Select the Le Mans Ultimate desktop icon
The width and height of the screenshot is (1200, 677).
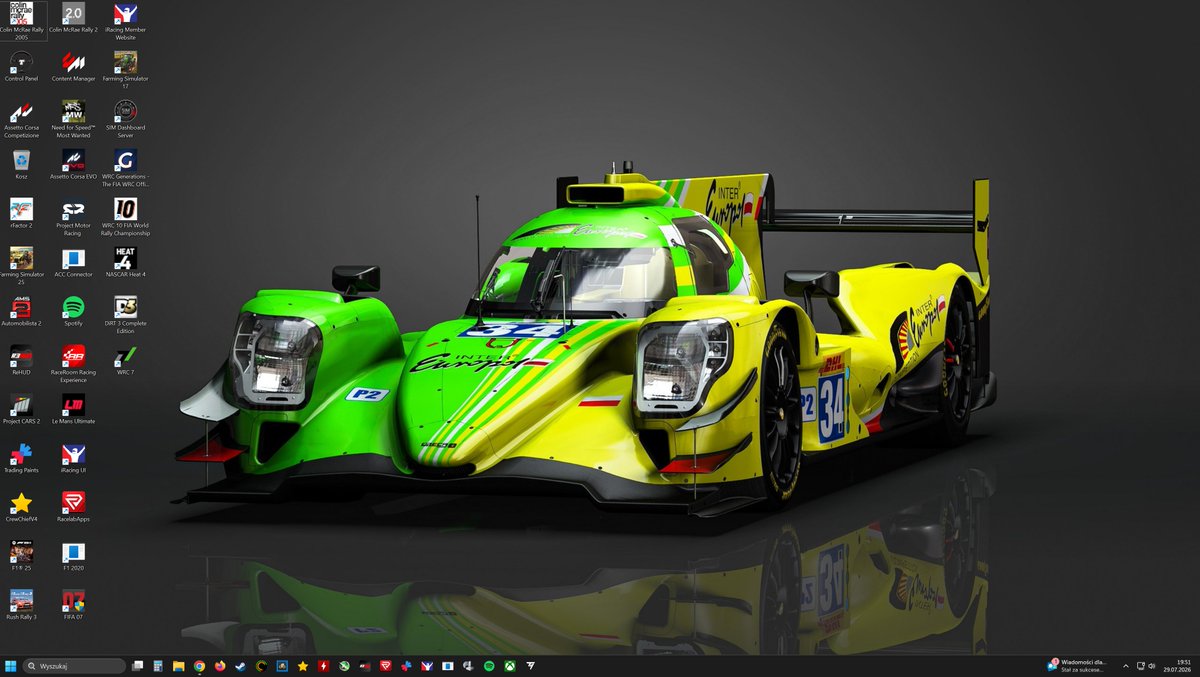(x=73, y=410)
